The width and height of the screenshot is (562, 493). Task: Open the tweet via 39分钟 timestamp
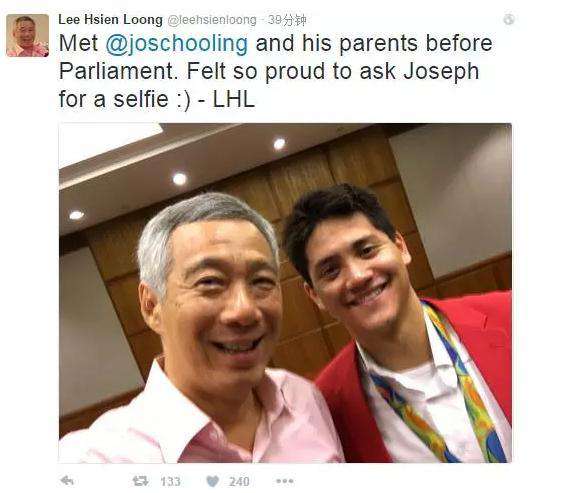point(287,20)
